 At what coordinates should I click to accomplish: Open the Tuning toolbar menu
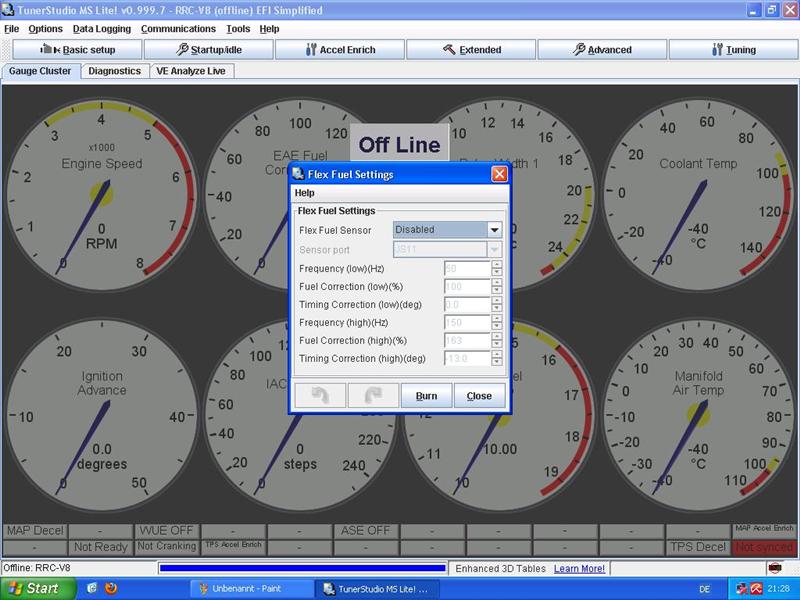pos(733,49)
